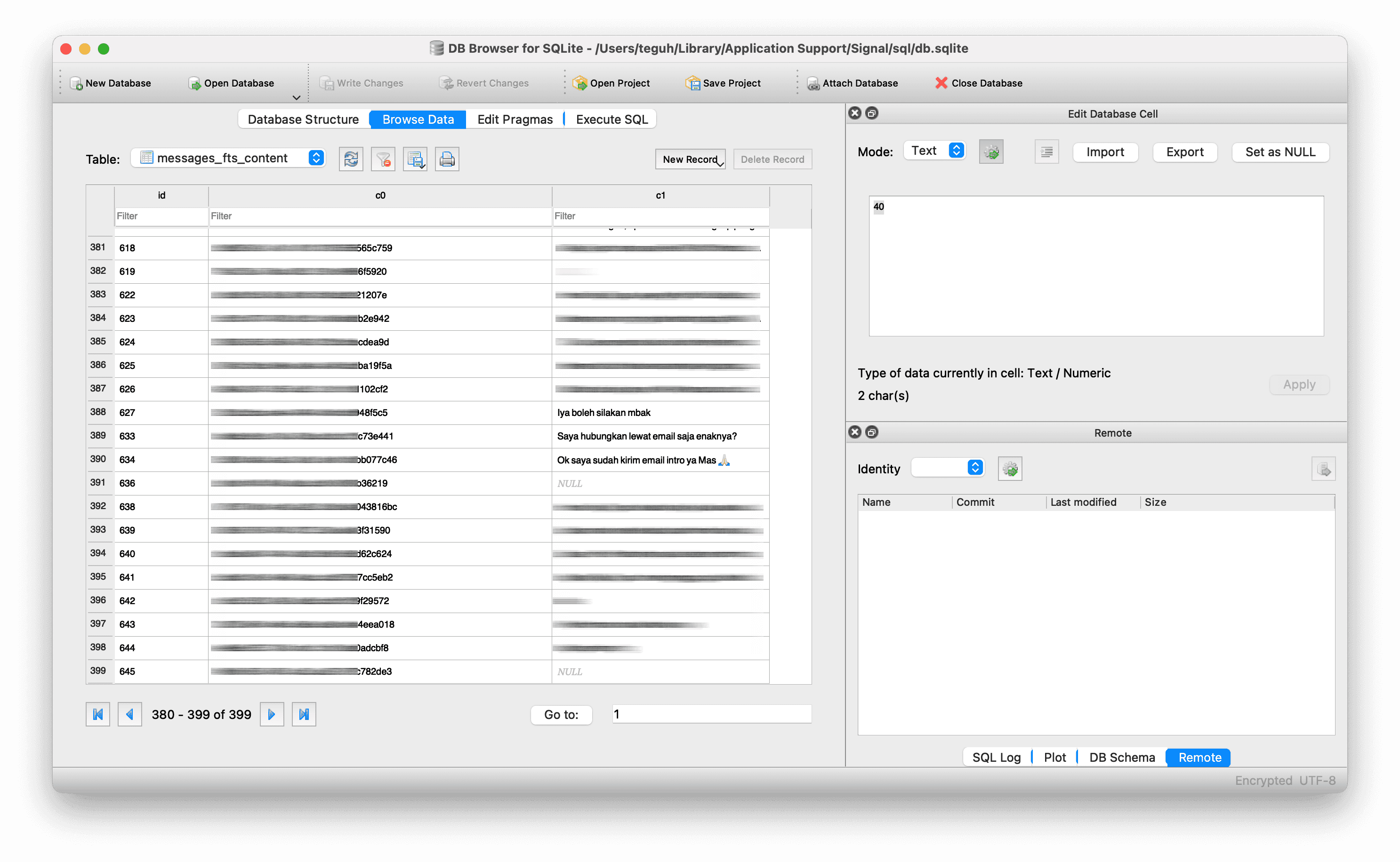Screen dimensions: 1400x862
Task: Click the c1 column Filter field
Action: point(660,216)
